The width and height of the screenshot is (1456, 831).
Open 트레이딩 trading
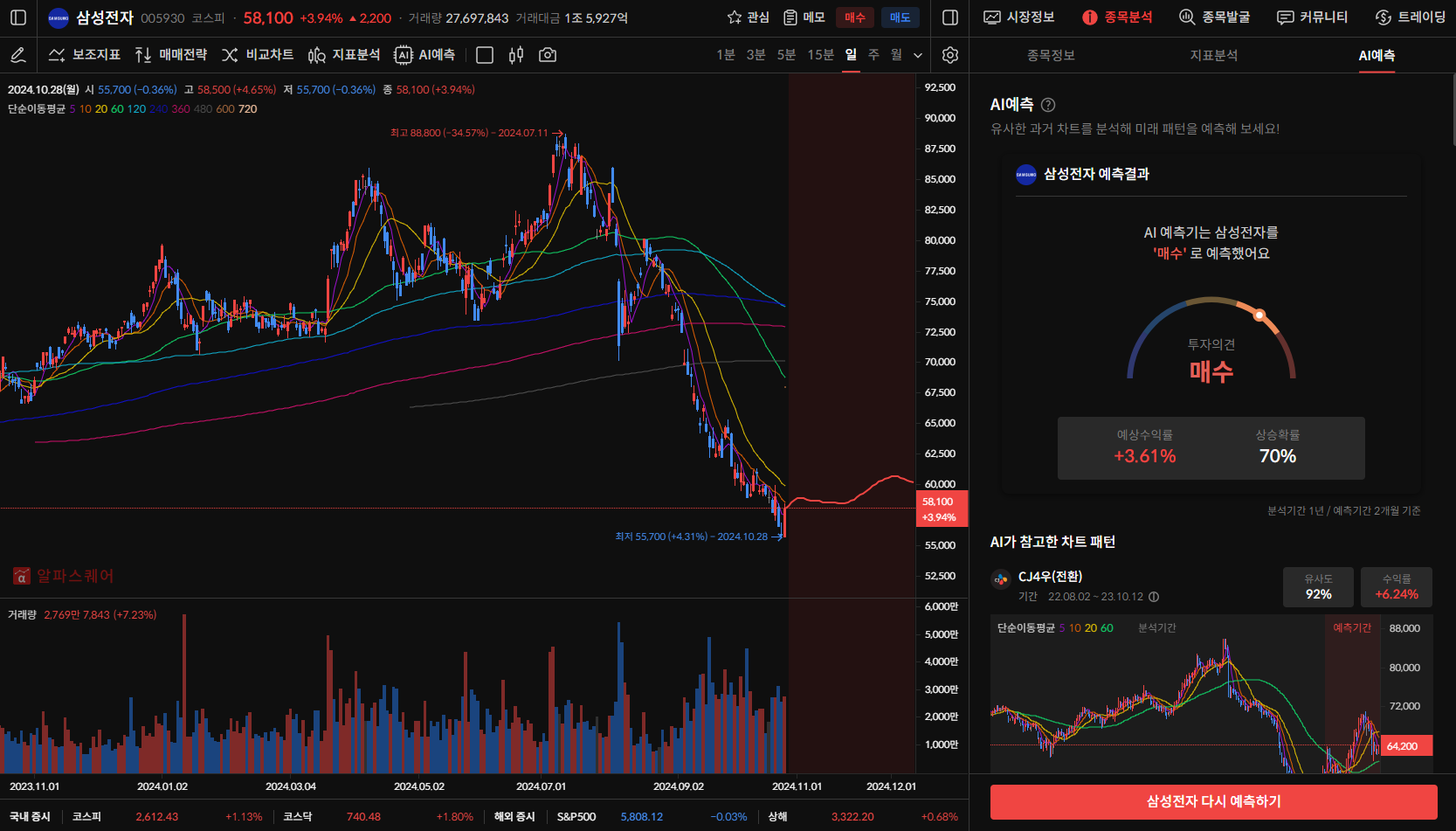click(x=1411, y=17)
